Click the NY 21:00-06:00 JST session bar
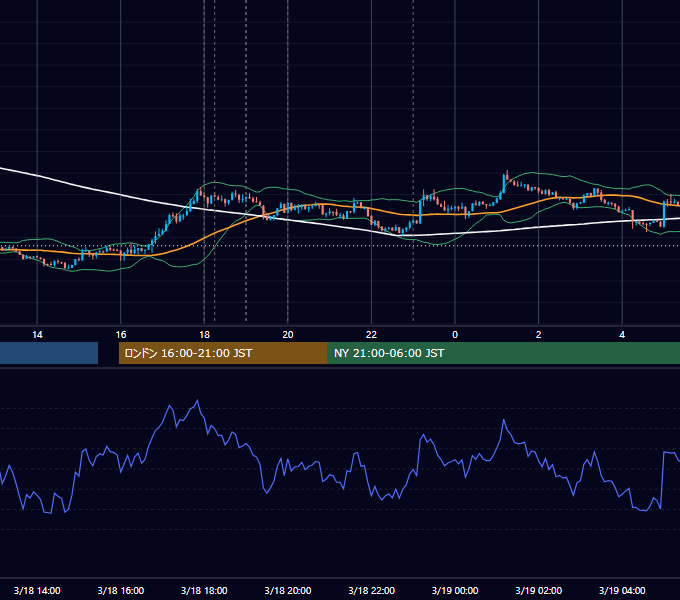Image resolution: width=680 pixels, height=600 pixels. coord(504,353)
